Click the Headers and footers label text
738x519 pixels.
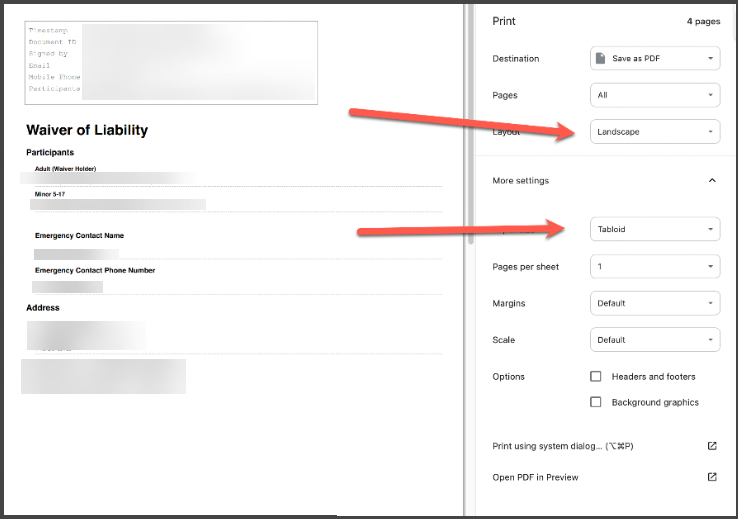(653, 377)
